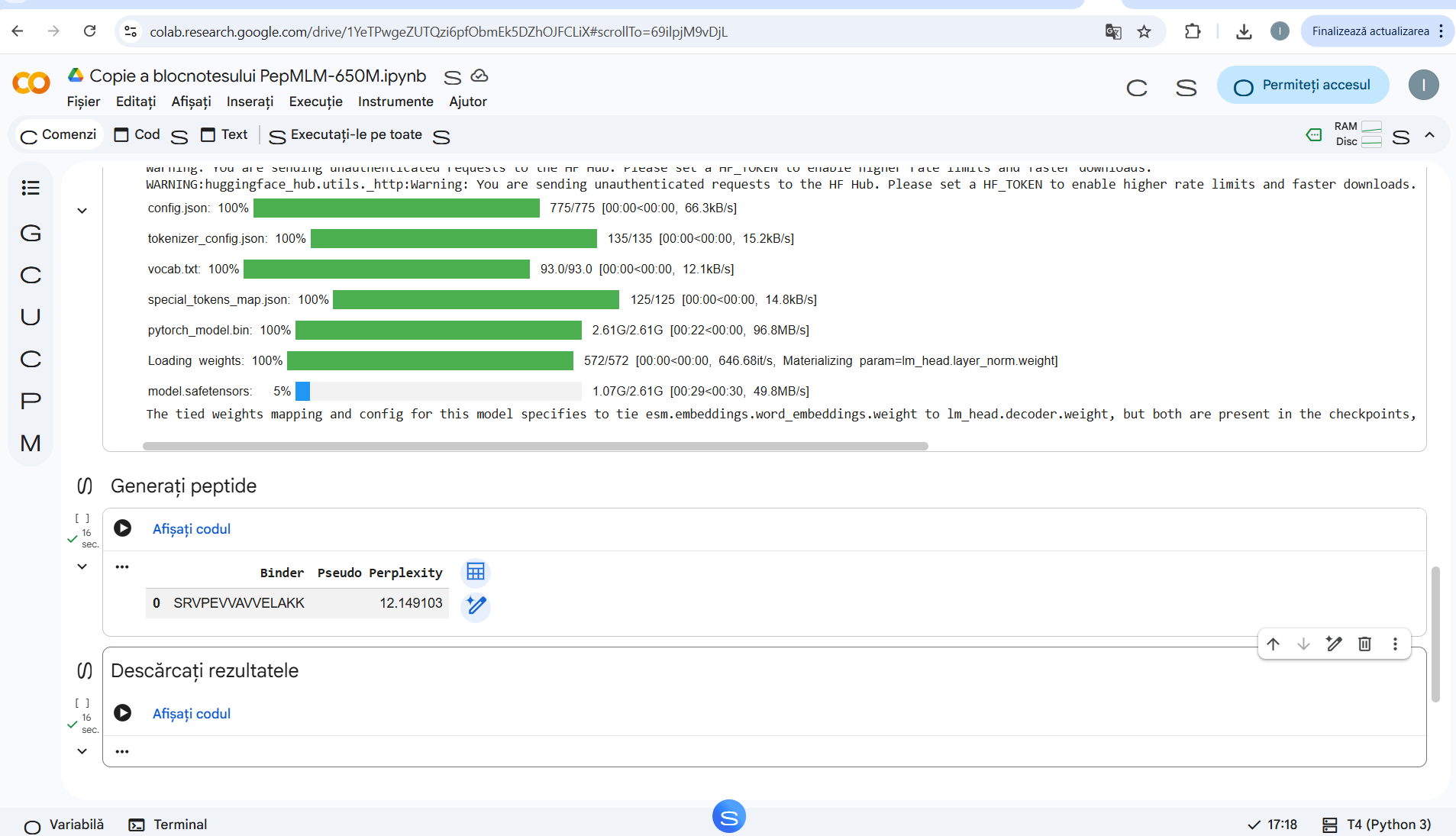This screenshot has height=836, width=1456.
Task: Collapse the Descărcați rezultatele cell output chevron
Action: tap(82, 751)
